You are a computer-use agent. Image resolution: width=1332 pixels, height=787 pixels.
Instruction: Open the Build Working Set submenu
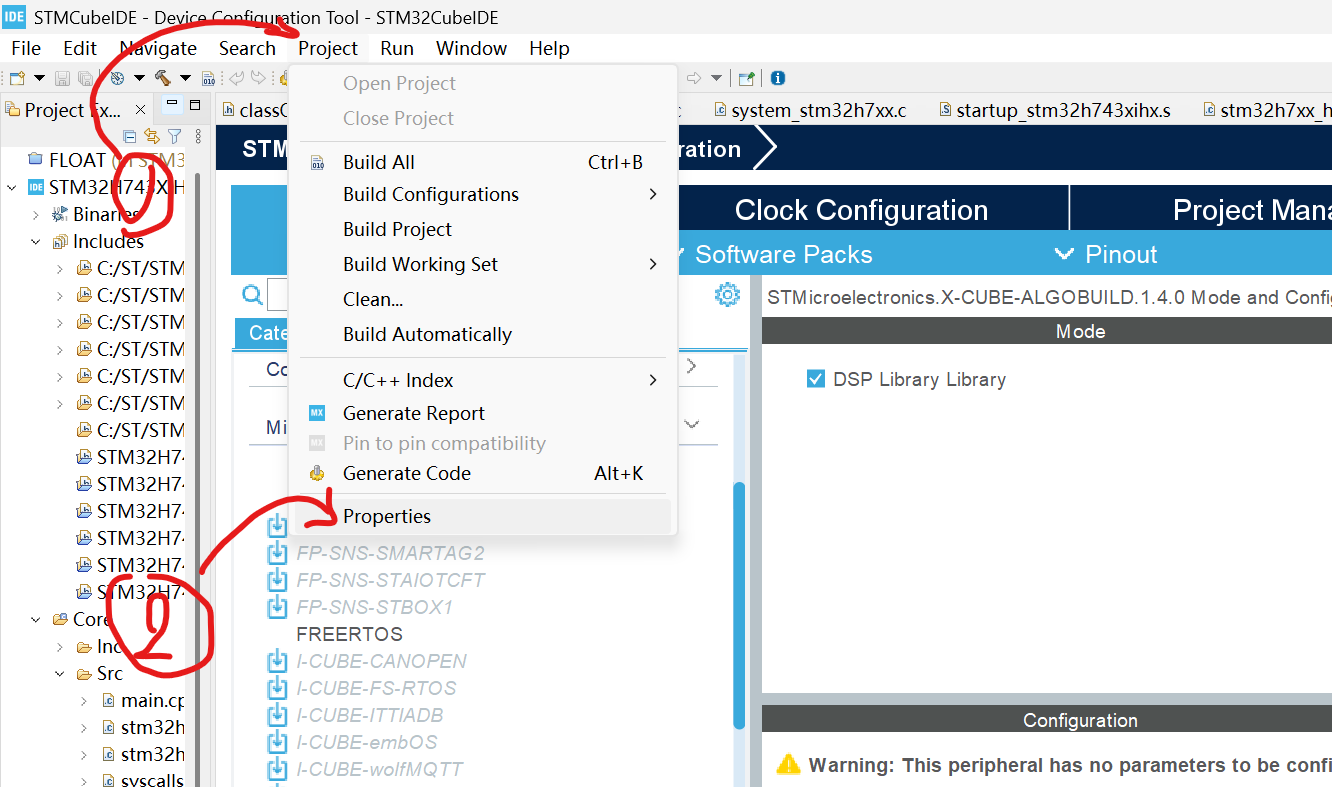point(483,264)
